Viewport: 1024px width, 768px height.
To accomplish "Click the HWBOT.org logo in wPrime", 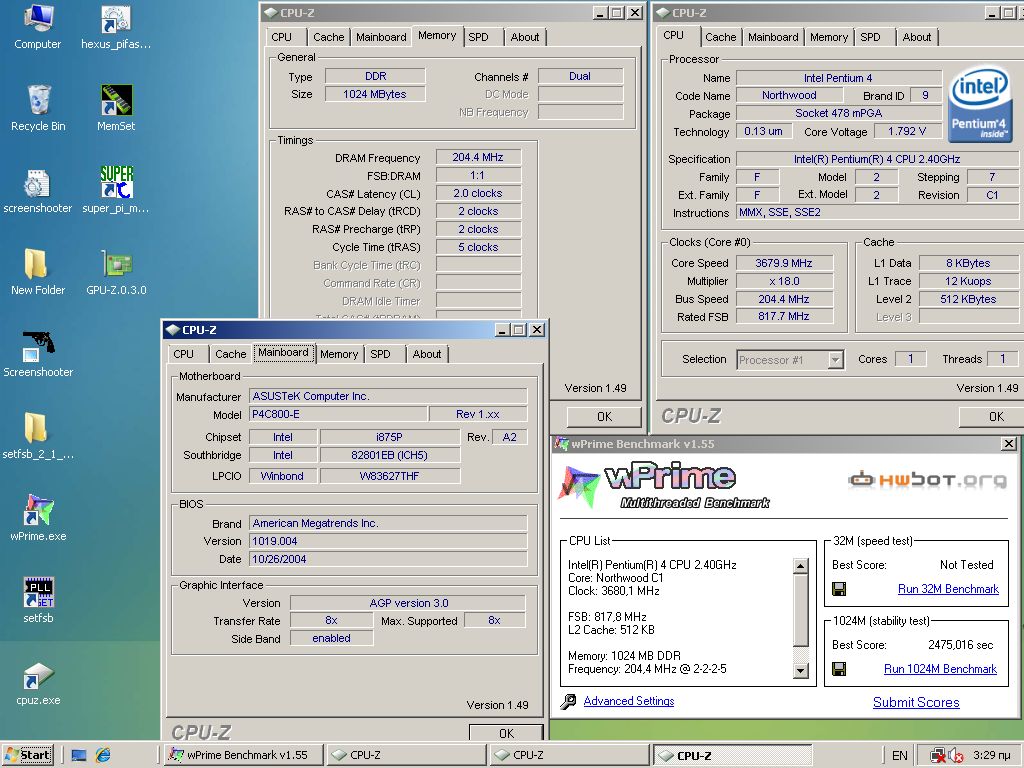I will [927, 480].
